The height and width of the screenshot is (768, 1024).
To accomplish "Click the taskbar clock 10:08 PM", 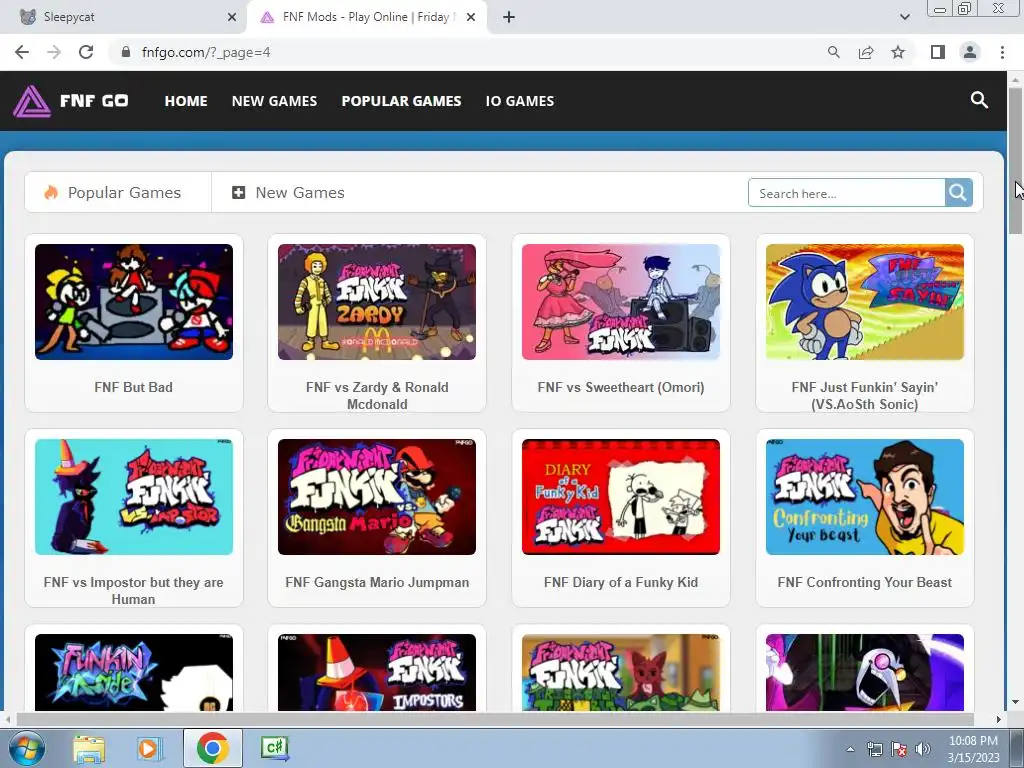I will tap(973, 741).
